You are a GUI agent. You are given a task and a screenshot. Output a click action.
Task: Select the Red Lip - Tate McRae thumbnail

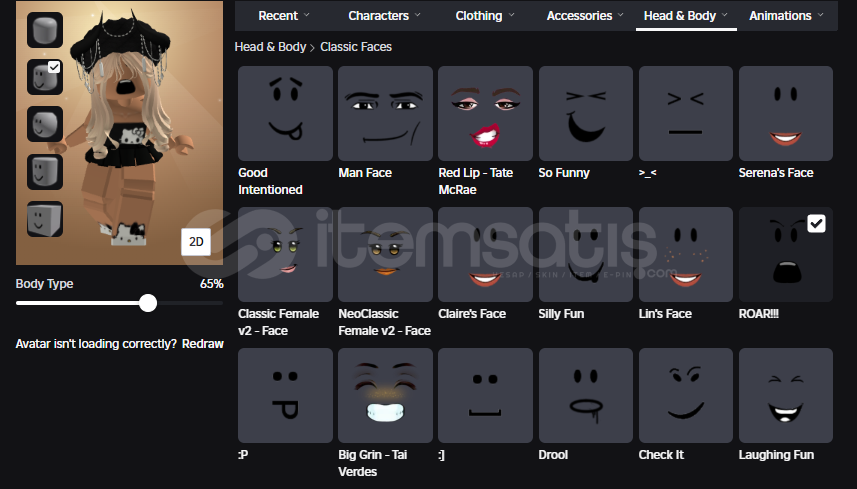[x=485, y=113]
